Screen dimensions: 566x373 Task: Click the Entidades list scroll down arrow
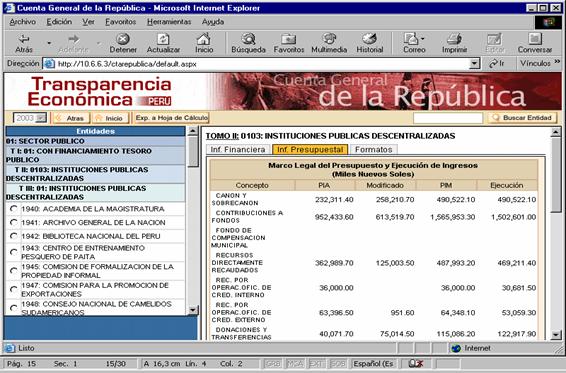coord(193,310)
